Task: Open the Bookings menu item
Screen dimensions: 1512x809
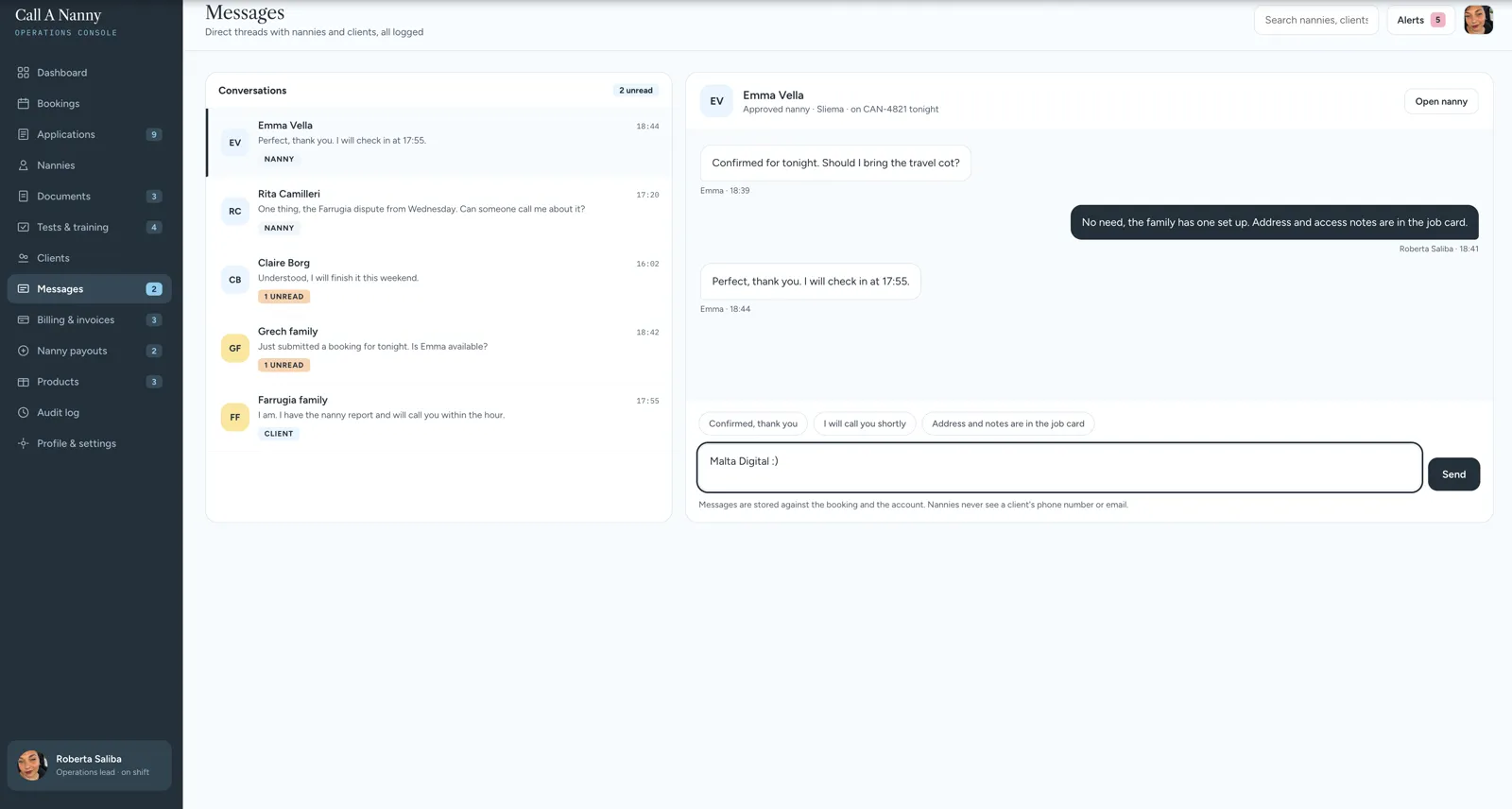Action: click(89, 104)
